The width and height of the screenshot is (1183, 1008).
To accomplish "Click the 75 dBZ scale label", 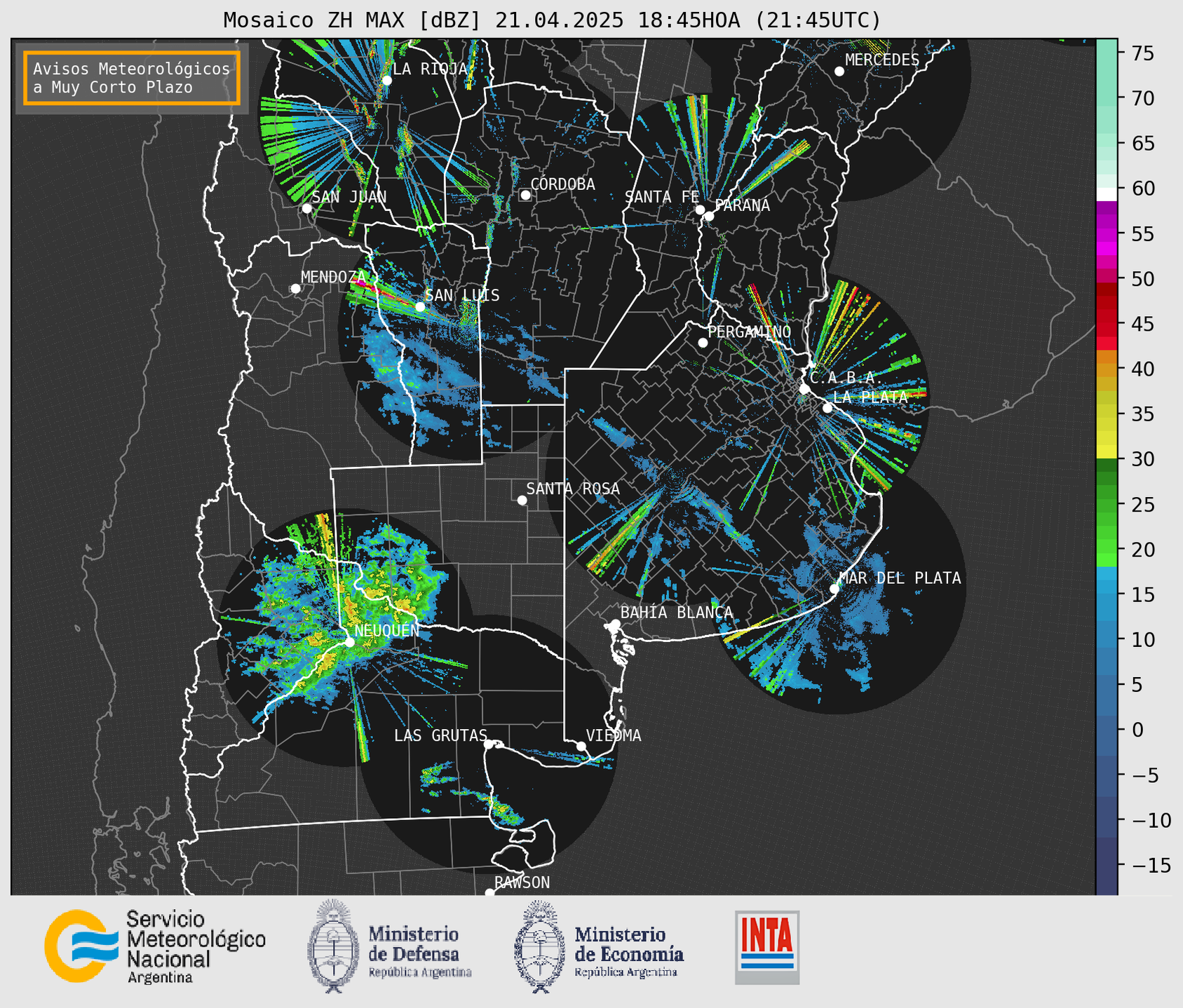I will point(1142,53).
